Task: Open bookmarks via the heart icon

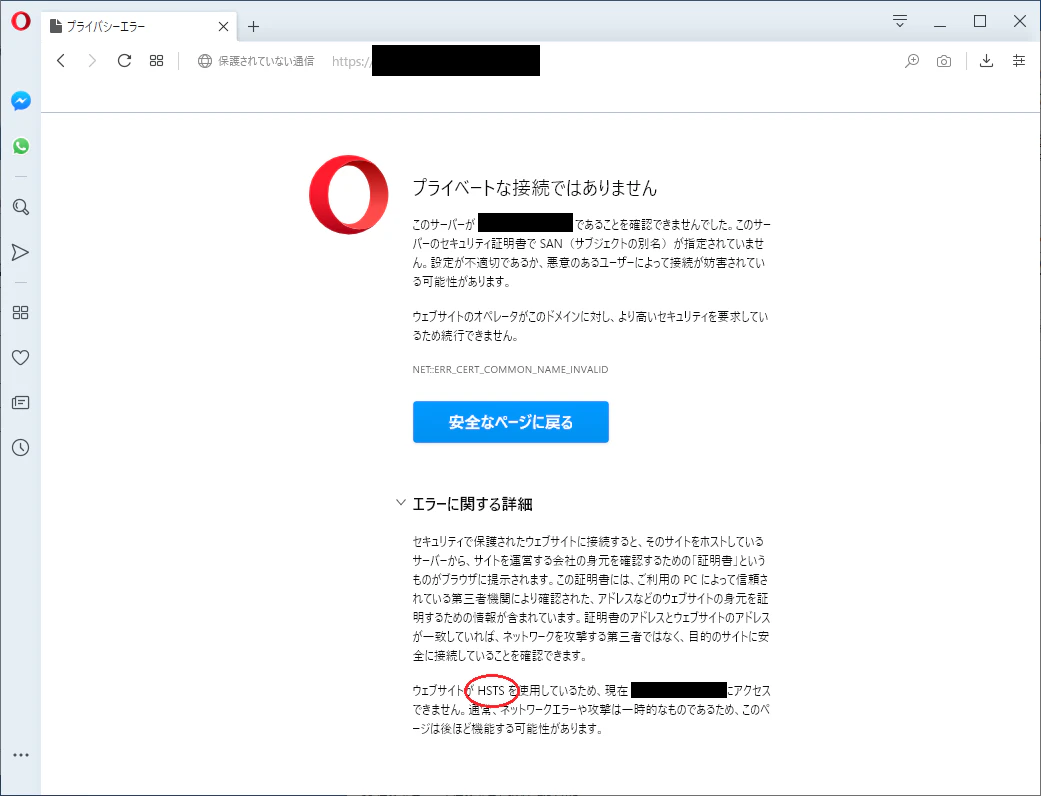Action: tap(20, 357)
